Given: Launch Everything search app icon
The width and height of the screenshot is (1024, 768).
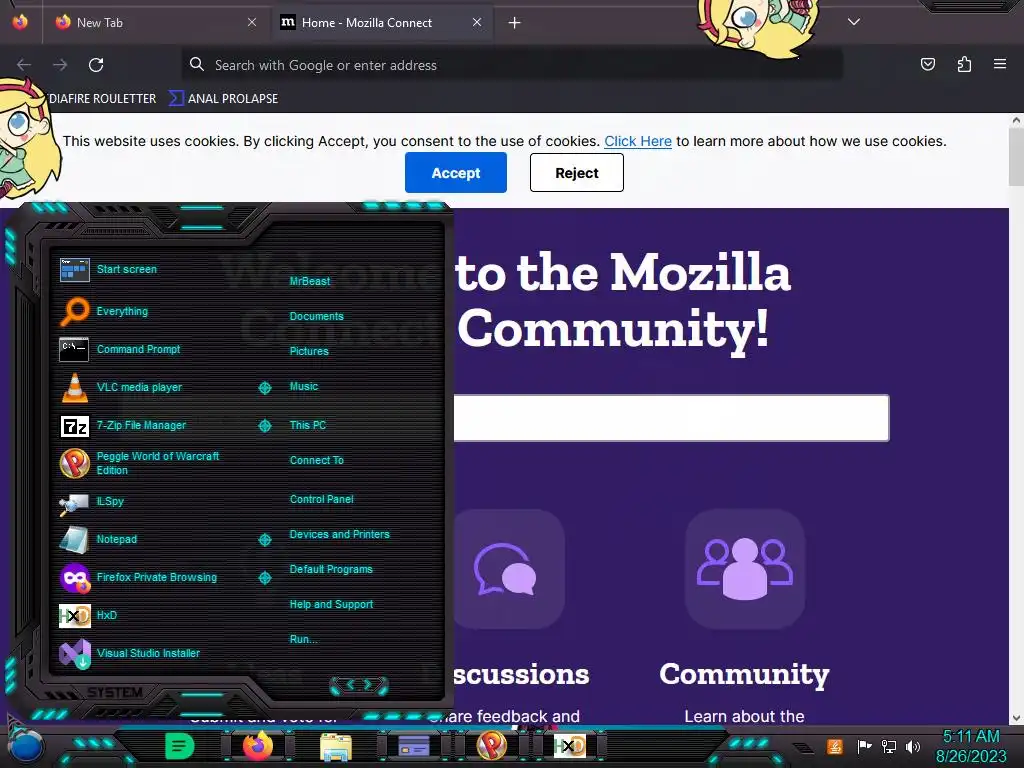Looking at the screenshot, I should (x=74, y=312).
